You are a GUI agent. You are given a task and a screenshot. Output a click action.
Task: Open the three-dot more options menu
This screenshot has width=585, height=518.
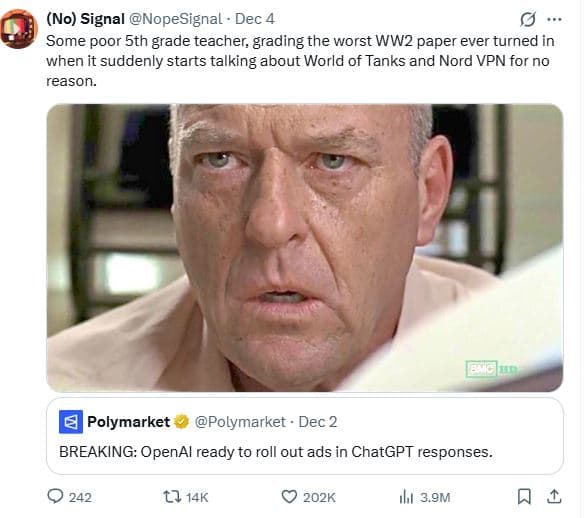pyautogui.click(x=554, y=19)
